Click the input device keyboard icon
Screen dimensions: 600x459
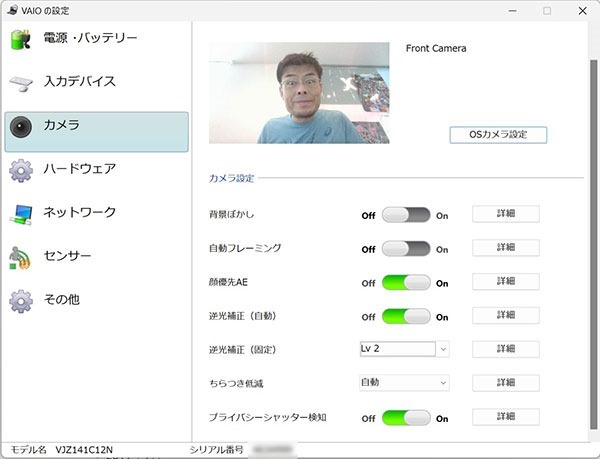(x=21, y=82)
